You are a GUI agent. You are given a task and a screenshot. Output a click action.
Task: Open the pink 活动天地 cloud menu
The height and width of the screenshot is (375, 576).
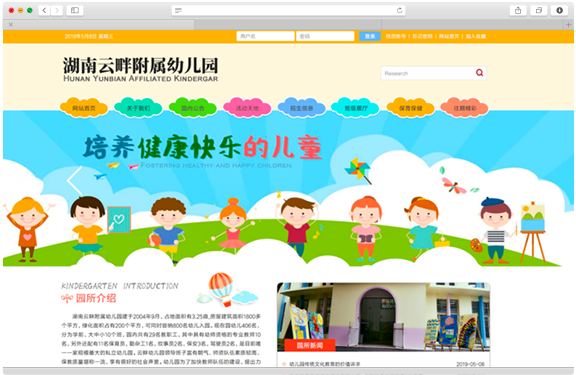point(247,108)
